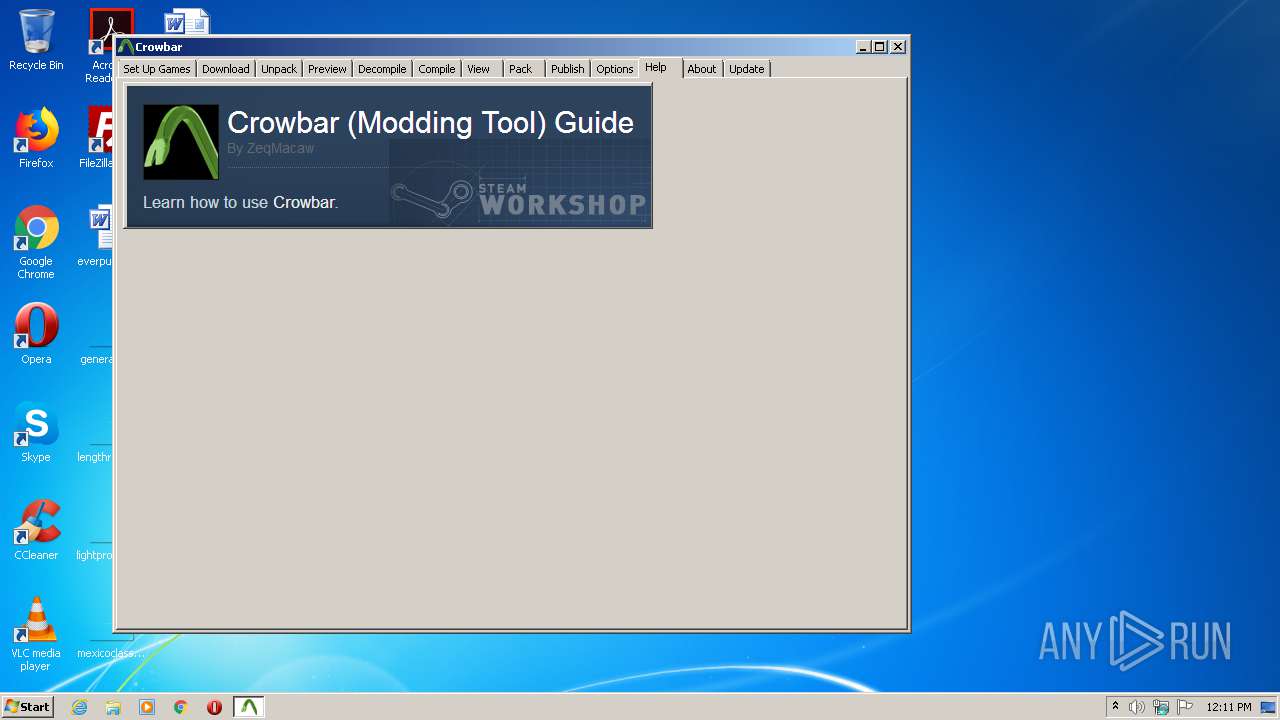Open the Set Up Games tab
1280x720 pixels.
pyautogui.click(x=157, y=69)
